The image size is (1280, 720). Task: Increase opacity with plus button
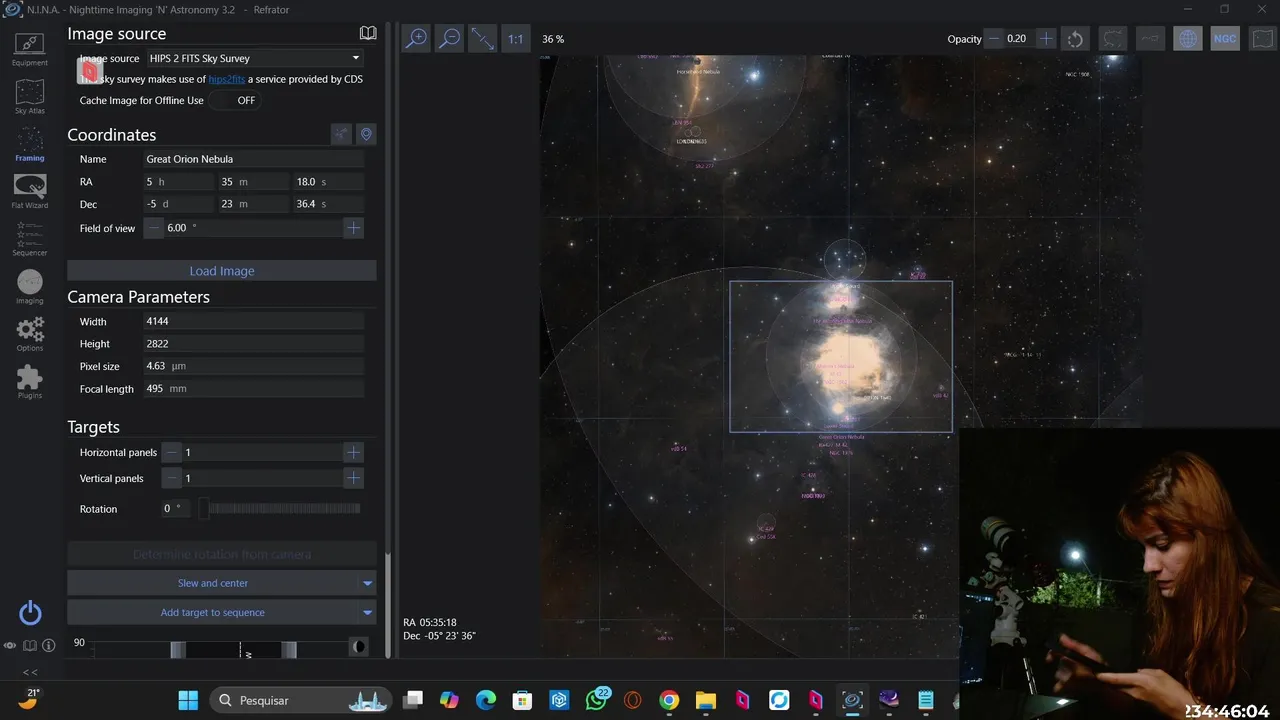(1046, 39)
